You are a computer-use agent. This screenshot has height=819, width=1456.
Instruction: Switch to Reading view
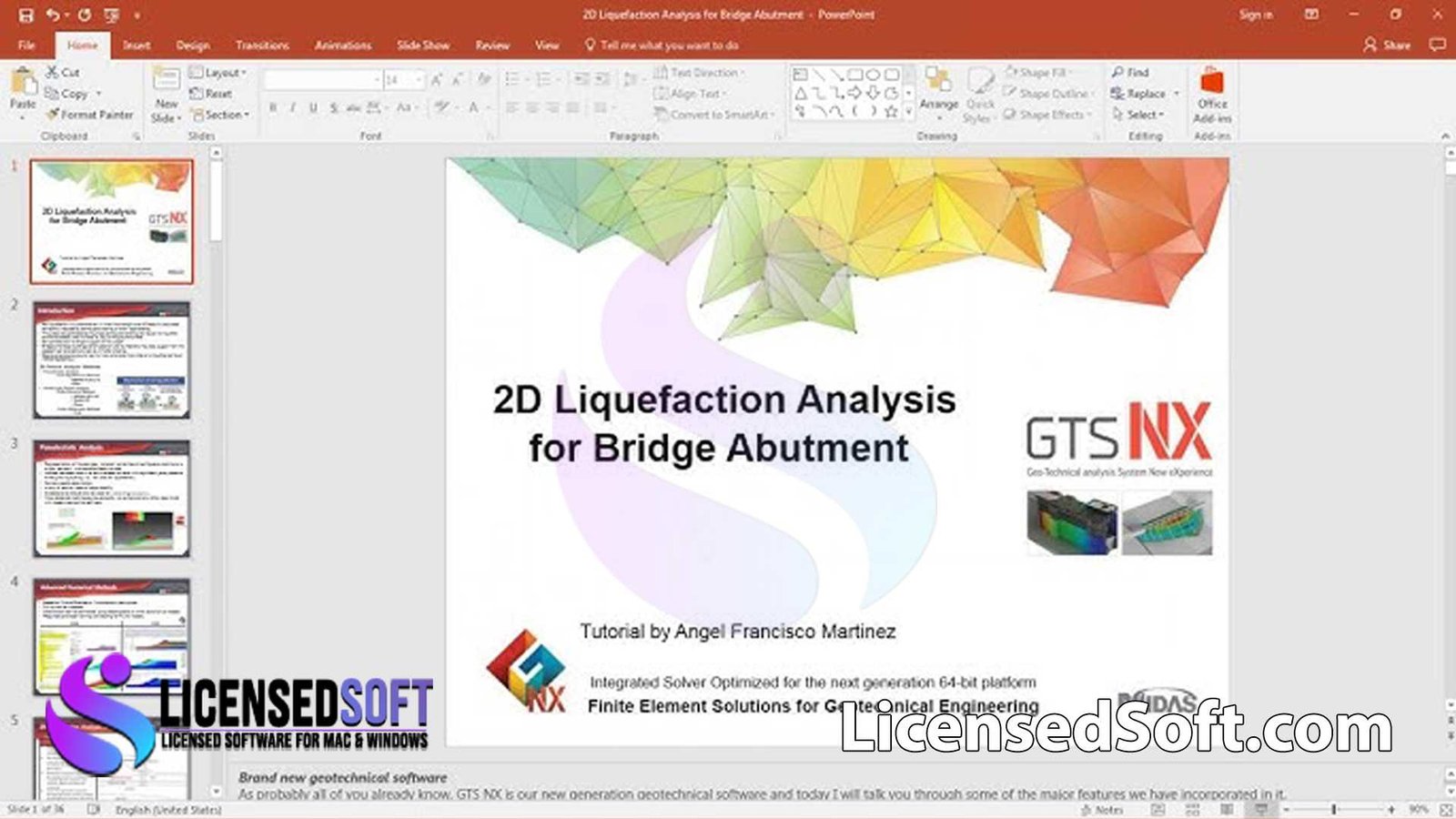[x=1227, y=809]
